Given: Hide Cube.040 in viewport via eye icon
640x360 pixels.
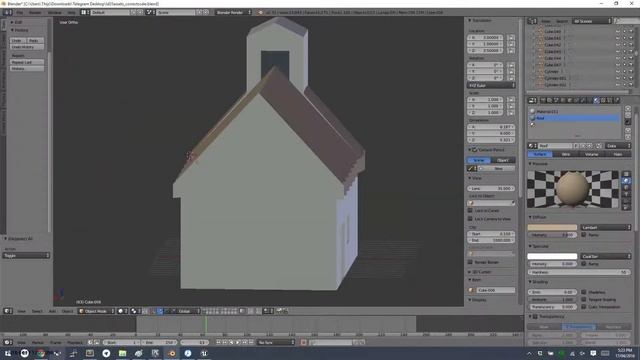Looking at the screenshot, I should 618,31.
